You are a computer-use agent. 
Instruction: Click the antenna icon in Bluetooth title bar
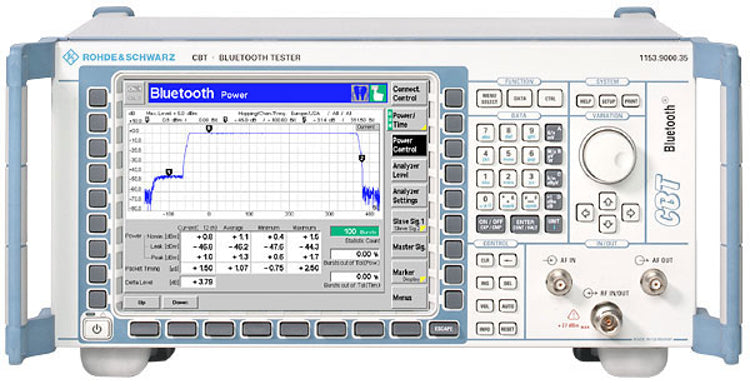click(x=360, y=93)
